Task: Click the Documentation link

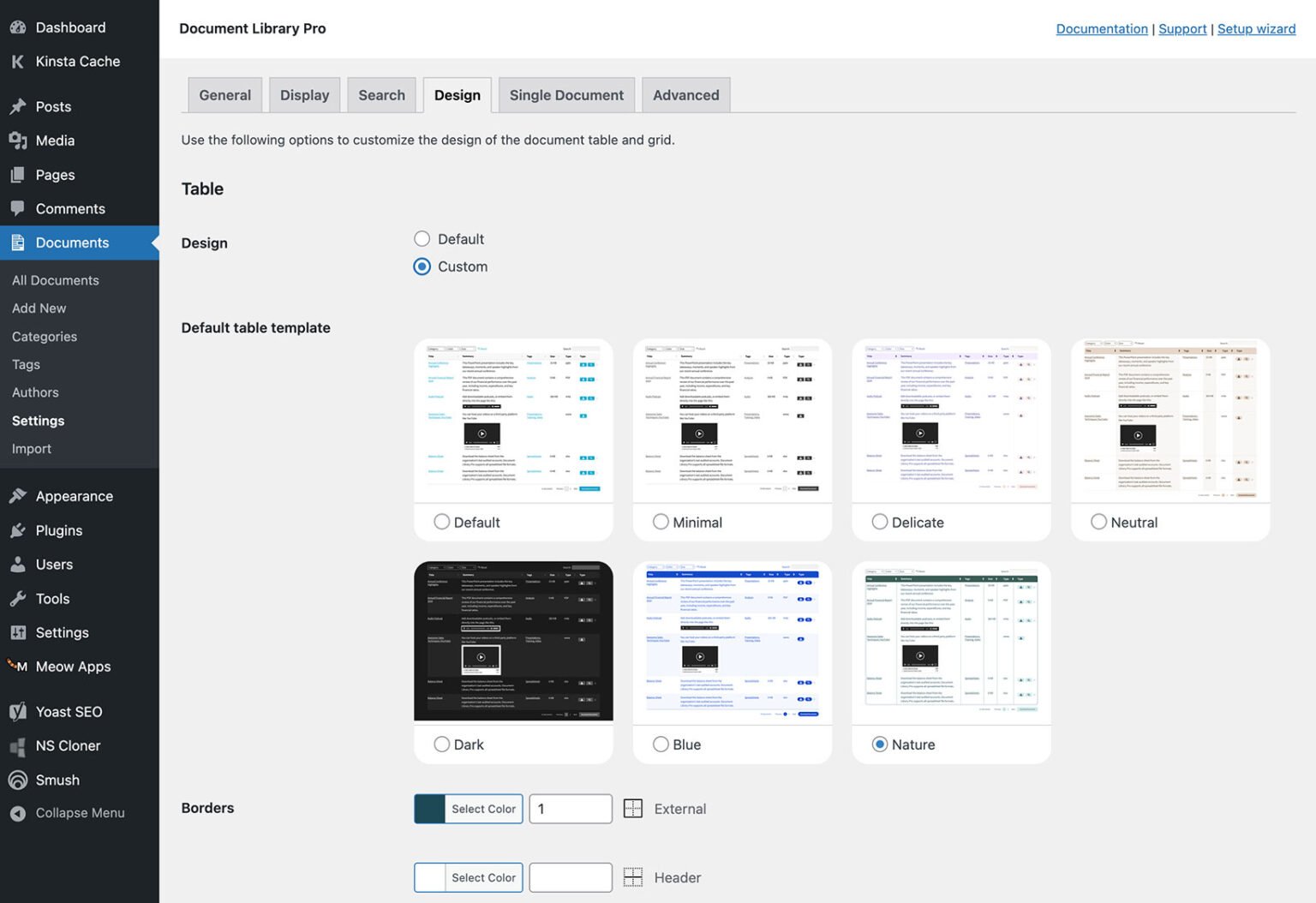Action: tap(1102, 28)
